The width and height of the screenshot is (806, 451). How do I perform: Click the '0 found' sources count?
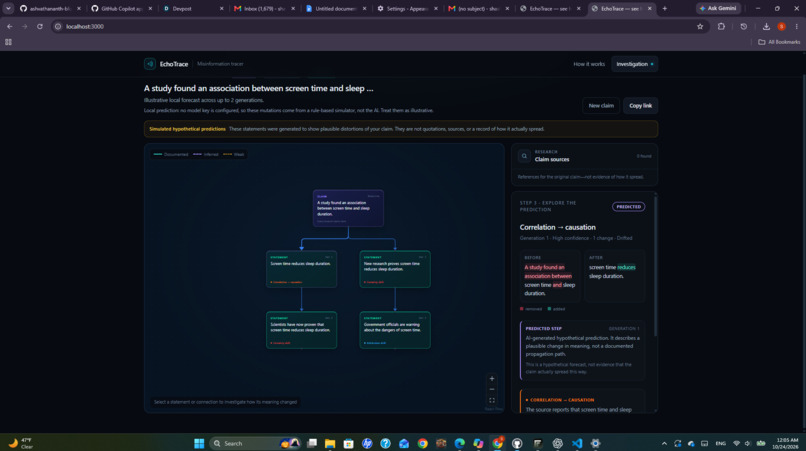click(x=644, y=156)
